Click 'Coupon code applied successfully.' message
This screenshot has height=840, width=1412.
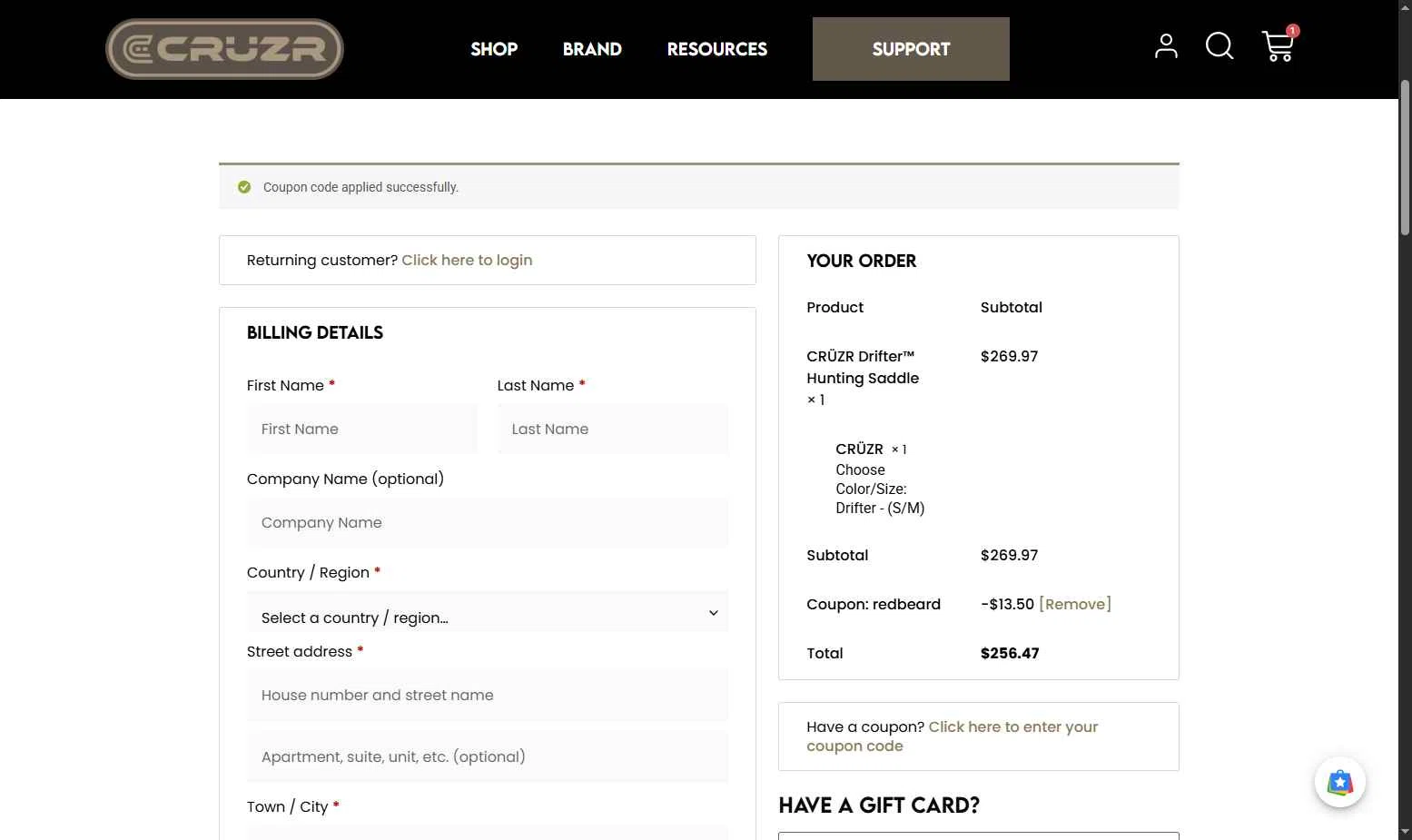[x=360, y=187]
